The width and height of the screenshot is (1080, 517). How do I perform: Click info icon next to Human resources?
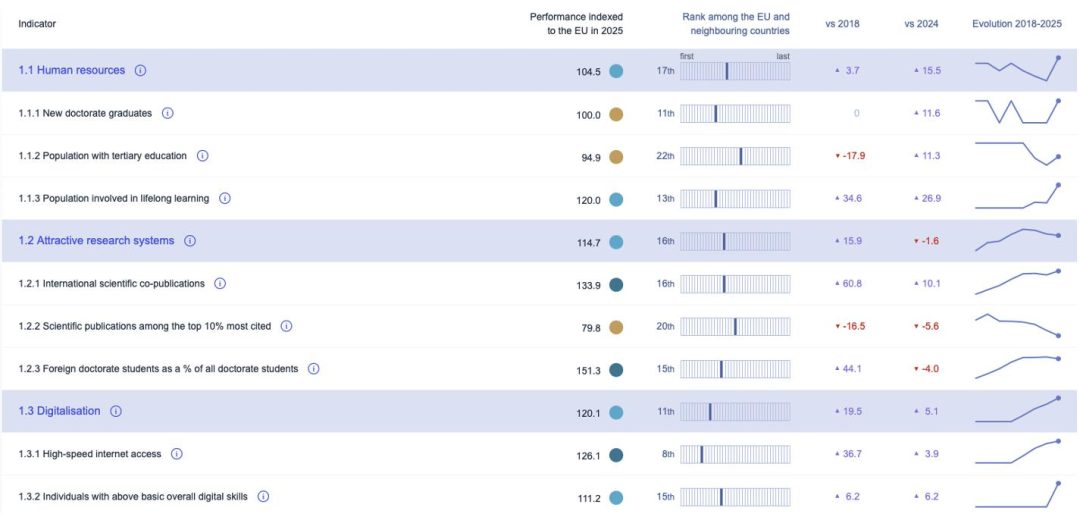(140, 71)
